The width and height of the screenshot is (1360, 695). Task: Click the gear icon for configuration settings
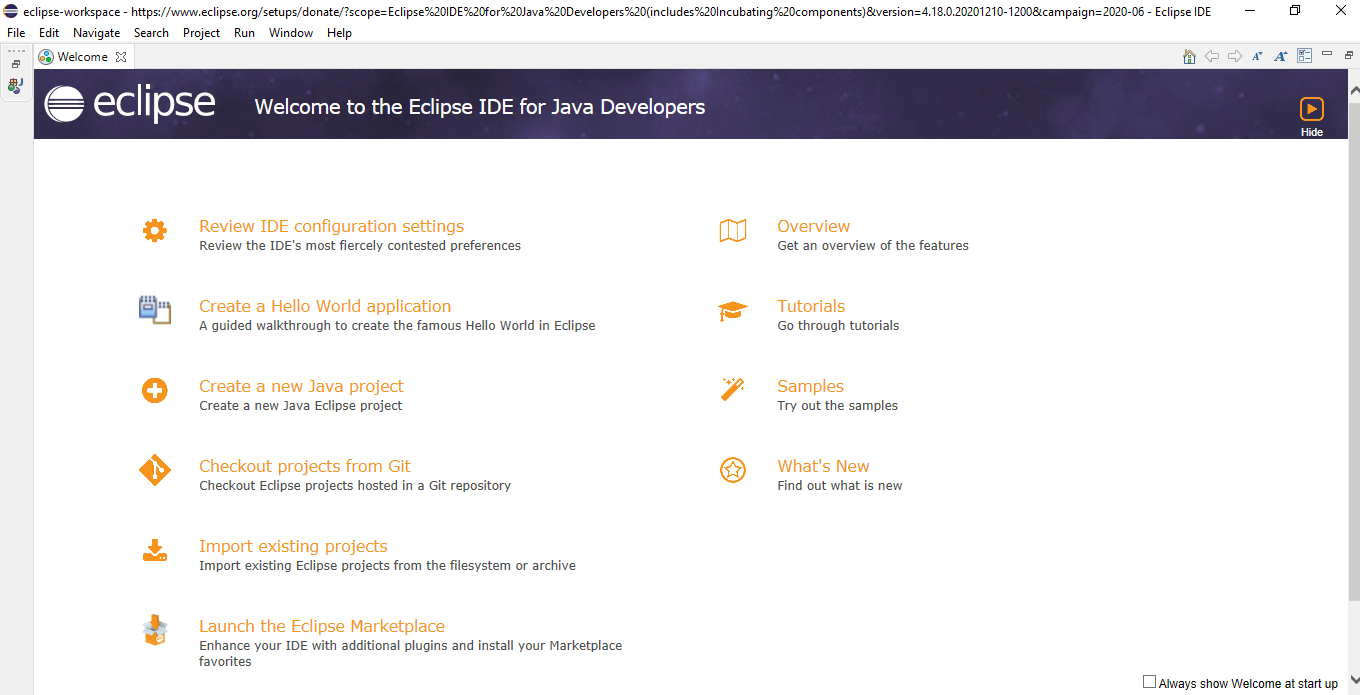(155, 231)
